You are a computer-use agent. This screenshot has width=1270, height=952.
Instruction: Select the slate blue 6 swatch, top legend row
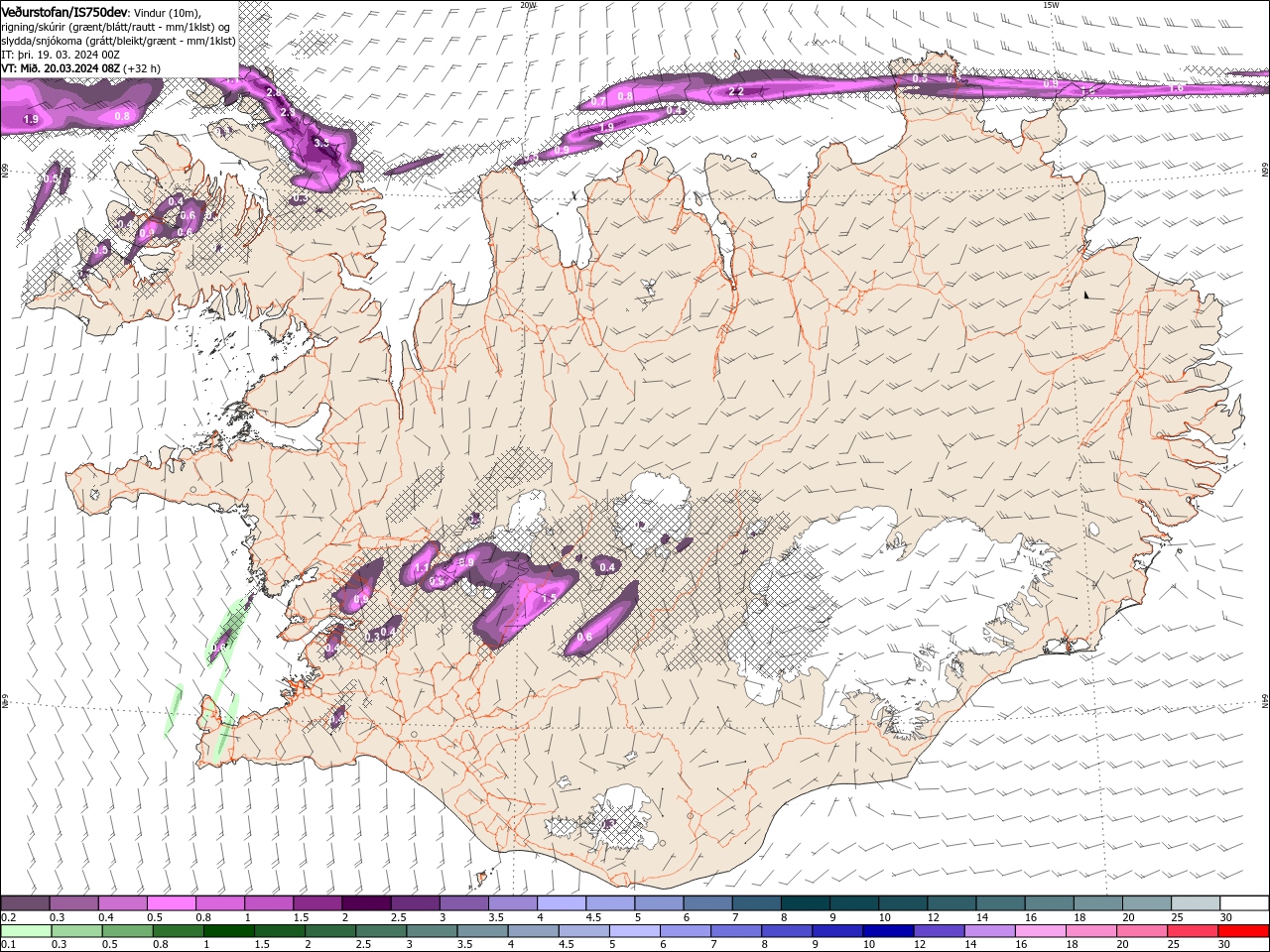click(706, 903)
